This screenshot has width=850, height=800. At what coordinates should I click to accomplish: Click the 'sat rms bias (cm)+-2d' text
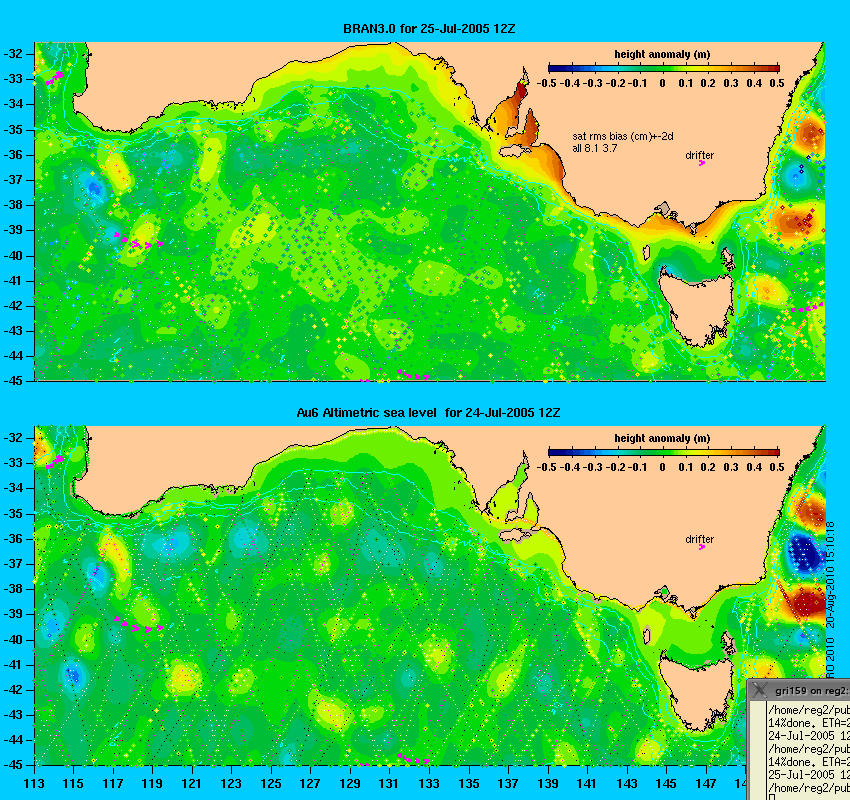pos(623,137)
